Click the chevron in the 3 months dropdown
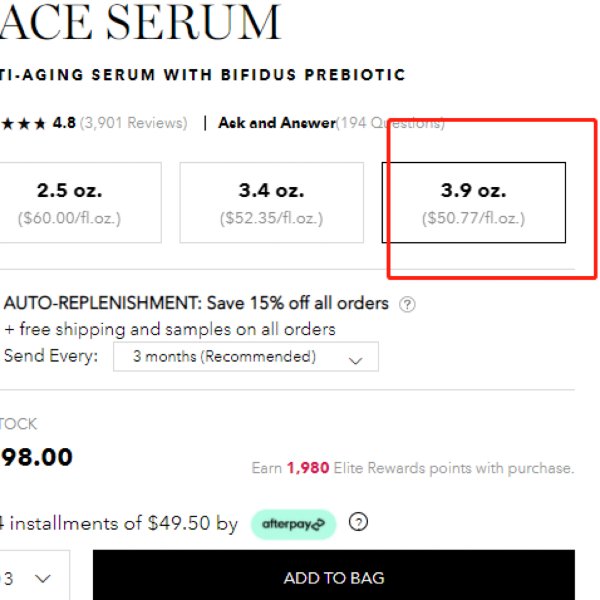 click(356, 360)
